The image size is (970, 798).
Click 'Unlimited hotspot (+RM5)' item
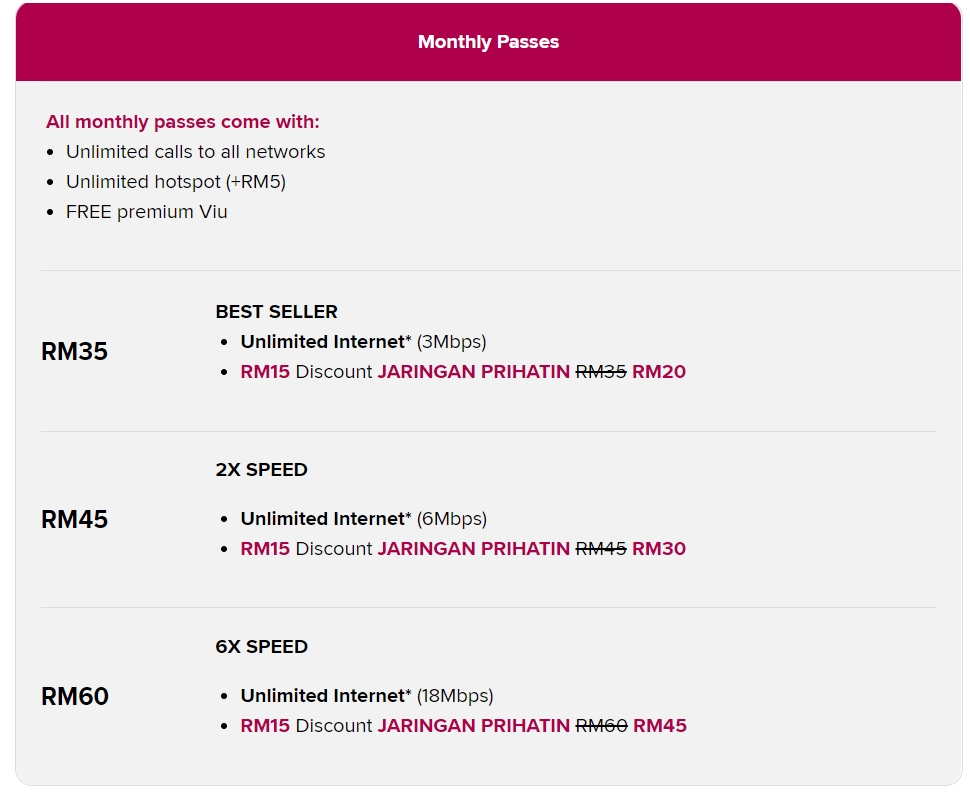pyautogui.click(x=176, y=182)
